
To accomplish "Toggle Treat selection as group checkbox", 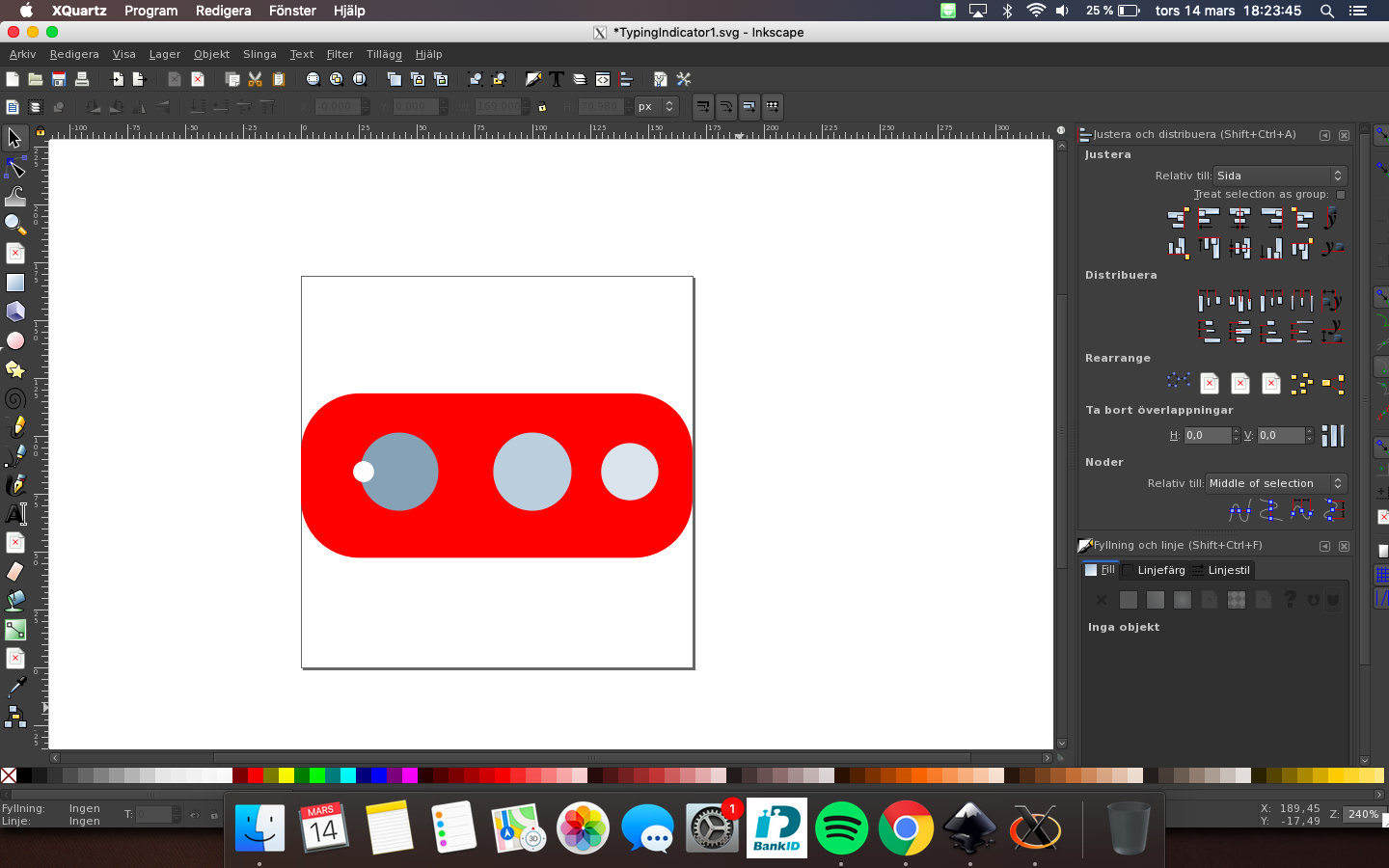I will (x=1340, y=195).
